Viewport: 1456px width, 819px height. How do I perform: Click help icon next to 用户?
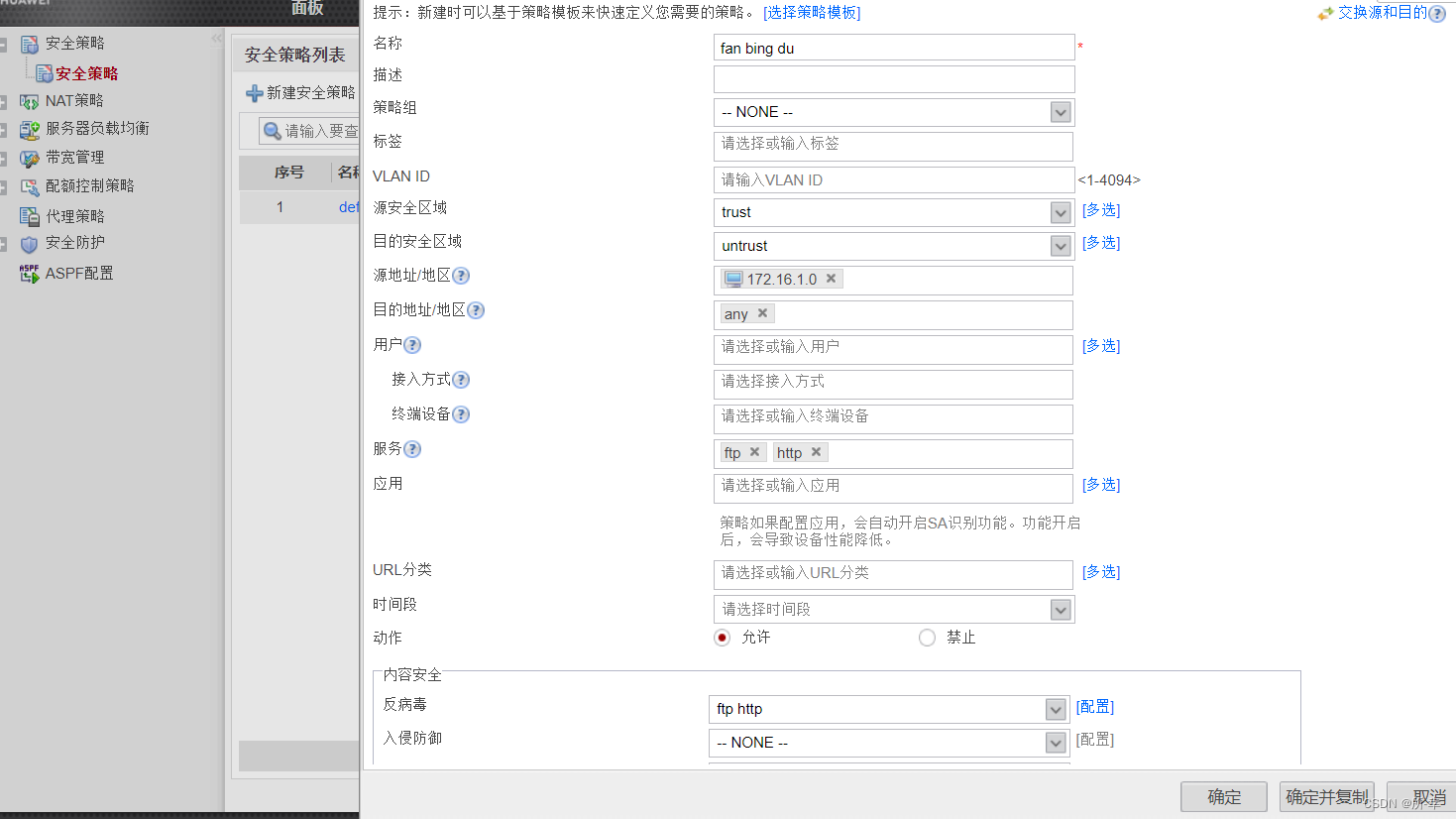[412, 345]
